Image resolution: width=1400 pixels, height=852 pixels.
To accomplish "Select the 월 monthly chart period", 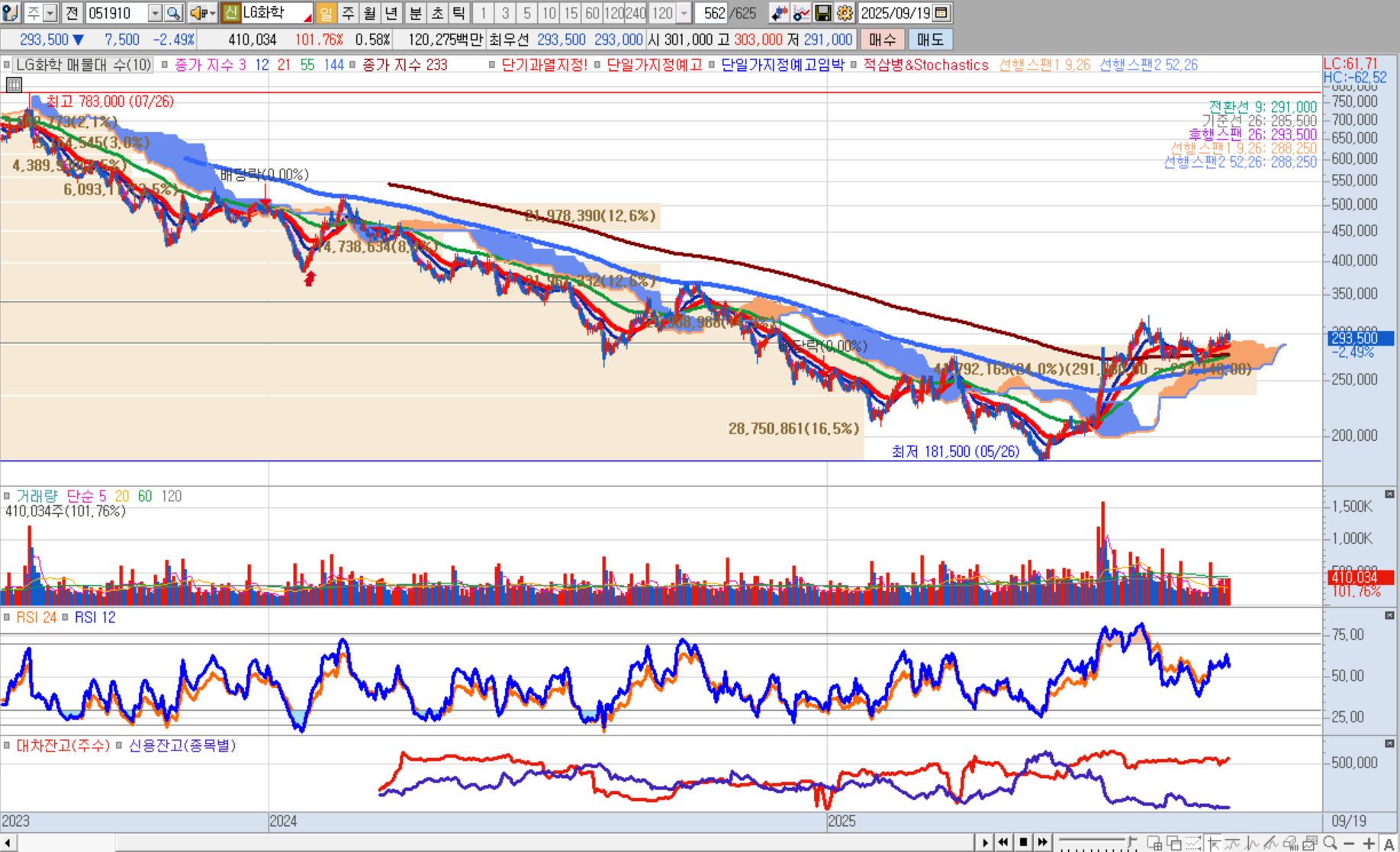I will coord(369,13).
